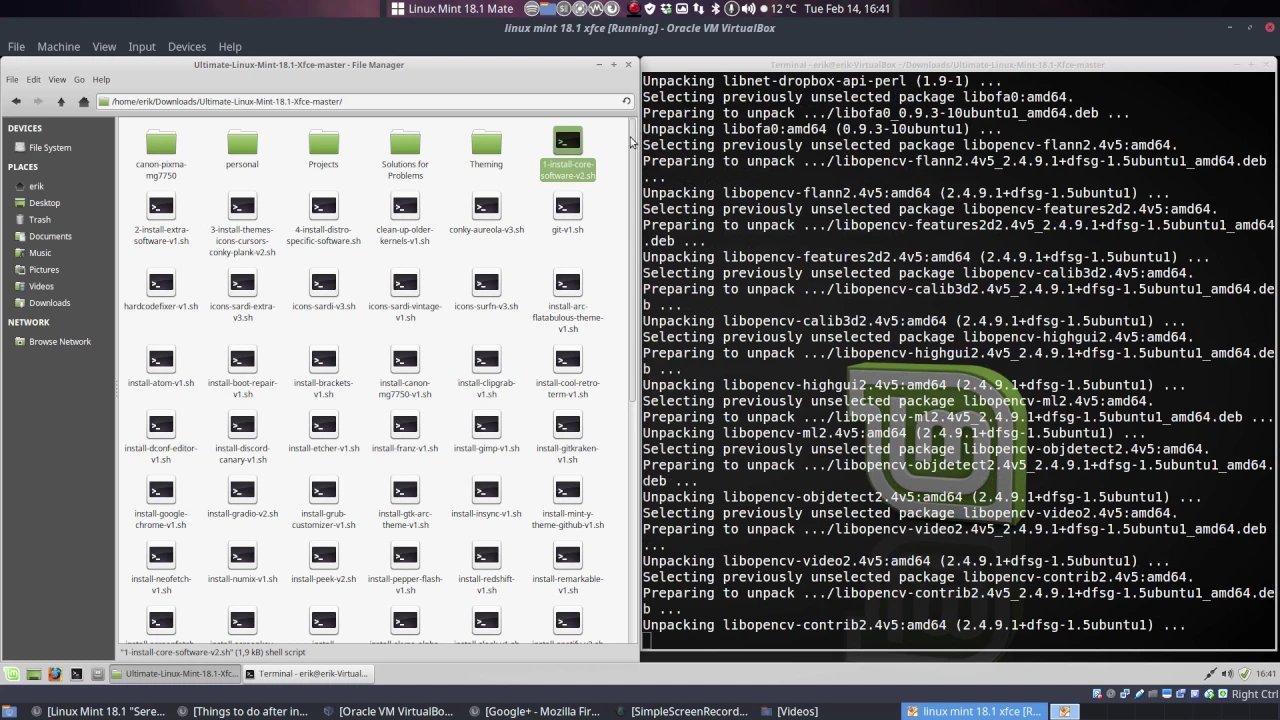Select the install-gimp-v1.sh script
This screenshot has height=720, width=1280.
tap(486, 433)
